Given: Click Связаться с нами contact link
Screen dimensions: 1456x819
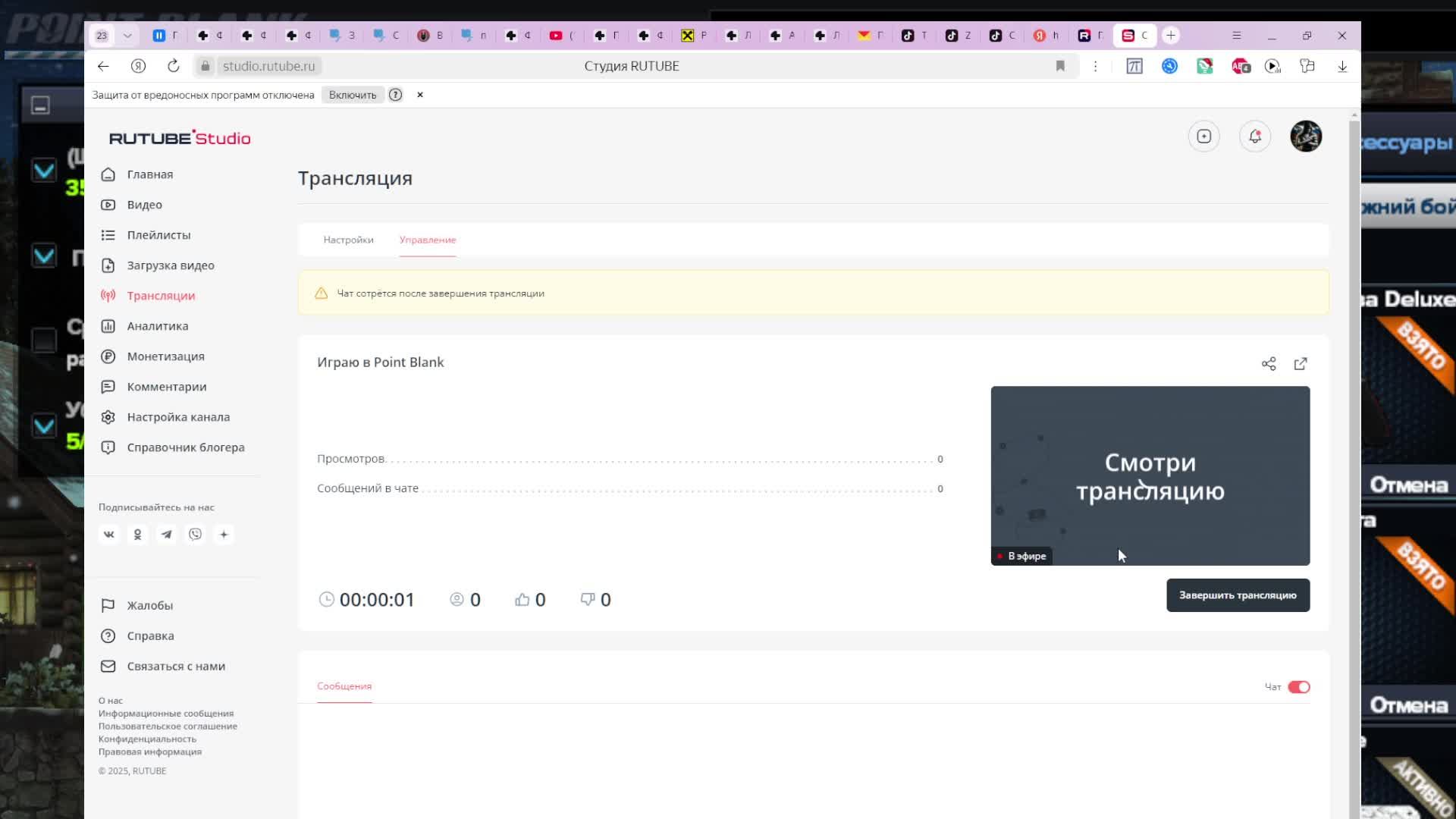Looking at the screenshot, I should click(175, 665).
